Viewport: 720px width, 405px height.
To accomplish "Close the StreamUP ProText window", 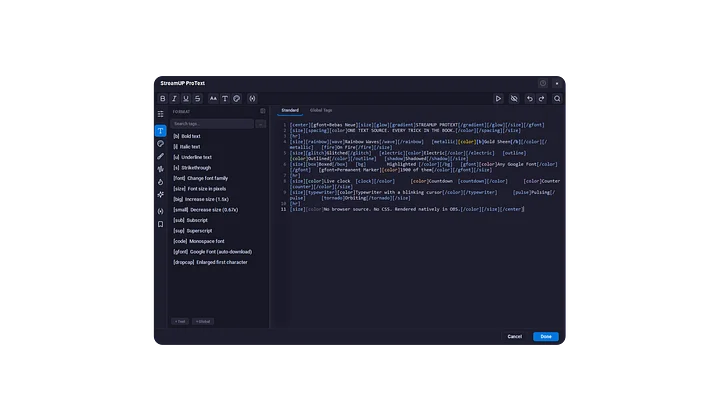I will (557, 84).
